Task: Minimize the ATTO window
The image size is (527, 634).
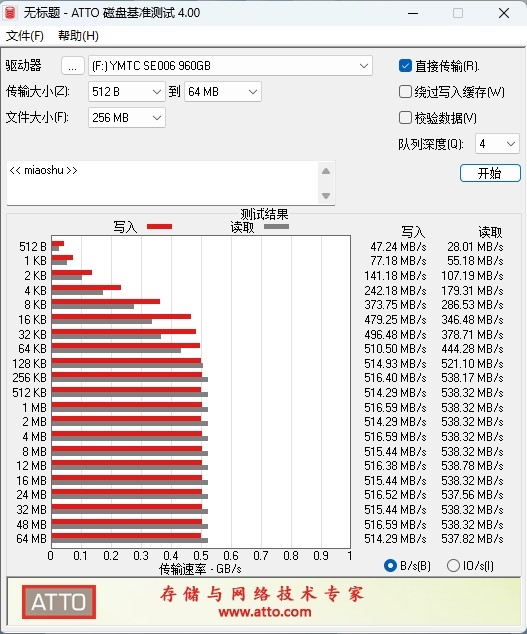Action: pos(413,13)
